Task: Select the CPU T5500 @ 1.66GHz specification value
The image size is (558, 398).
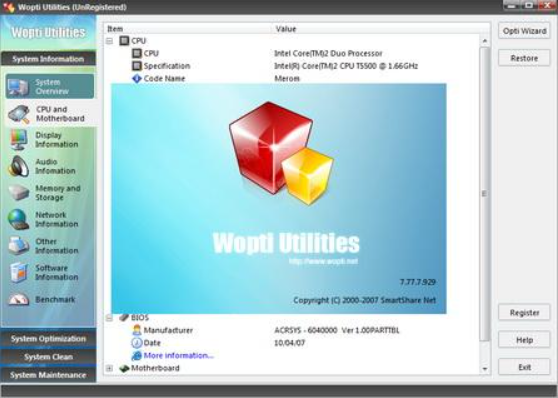Action: [x=346, y=66]
